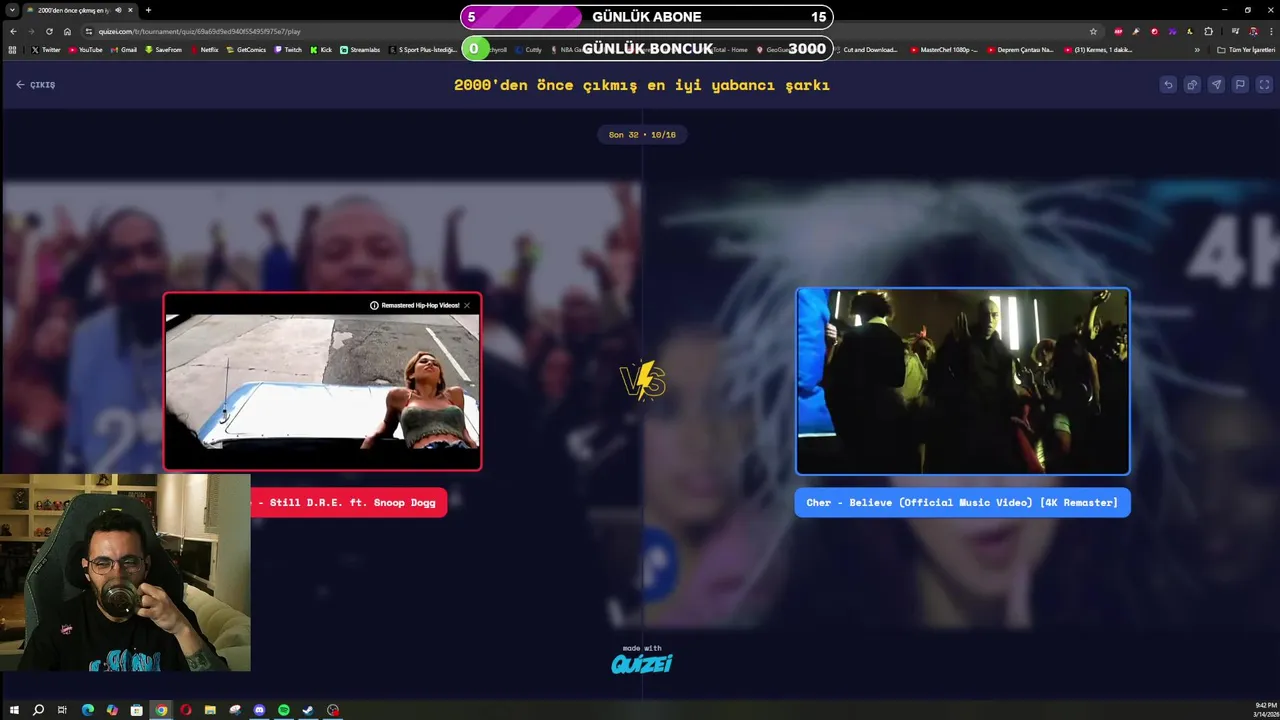
Task: Open Opera browser from the taskbar
Action: click(185, 710)
